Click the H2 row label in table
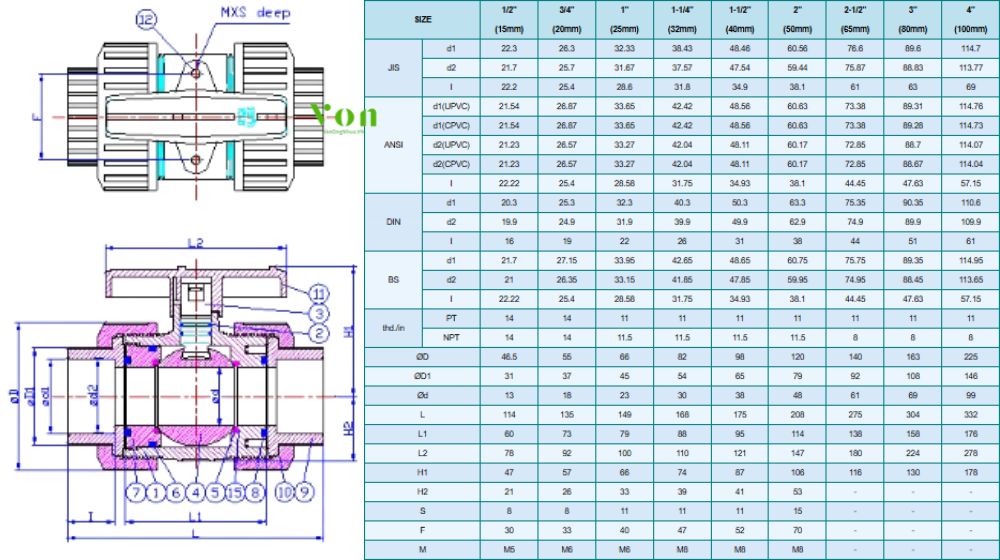Screen dimensions: 1000x560 (x=422, y=492)
